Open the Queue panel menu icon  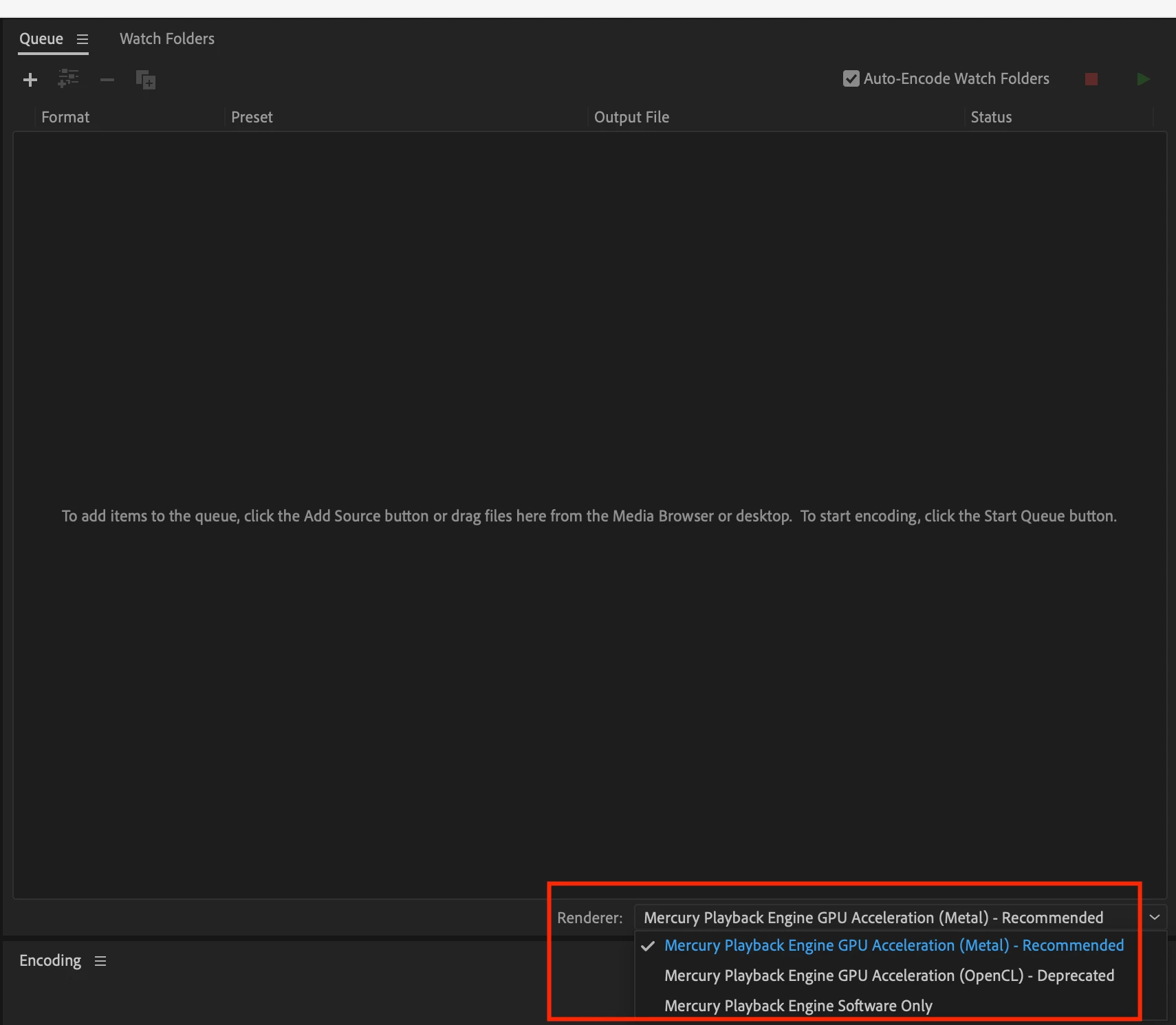click(83, 39)
